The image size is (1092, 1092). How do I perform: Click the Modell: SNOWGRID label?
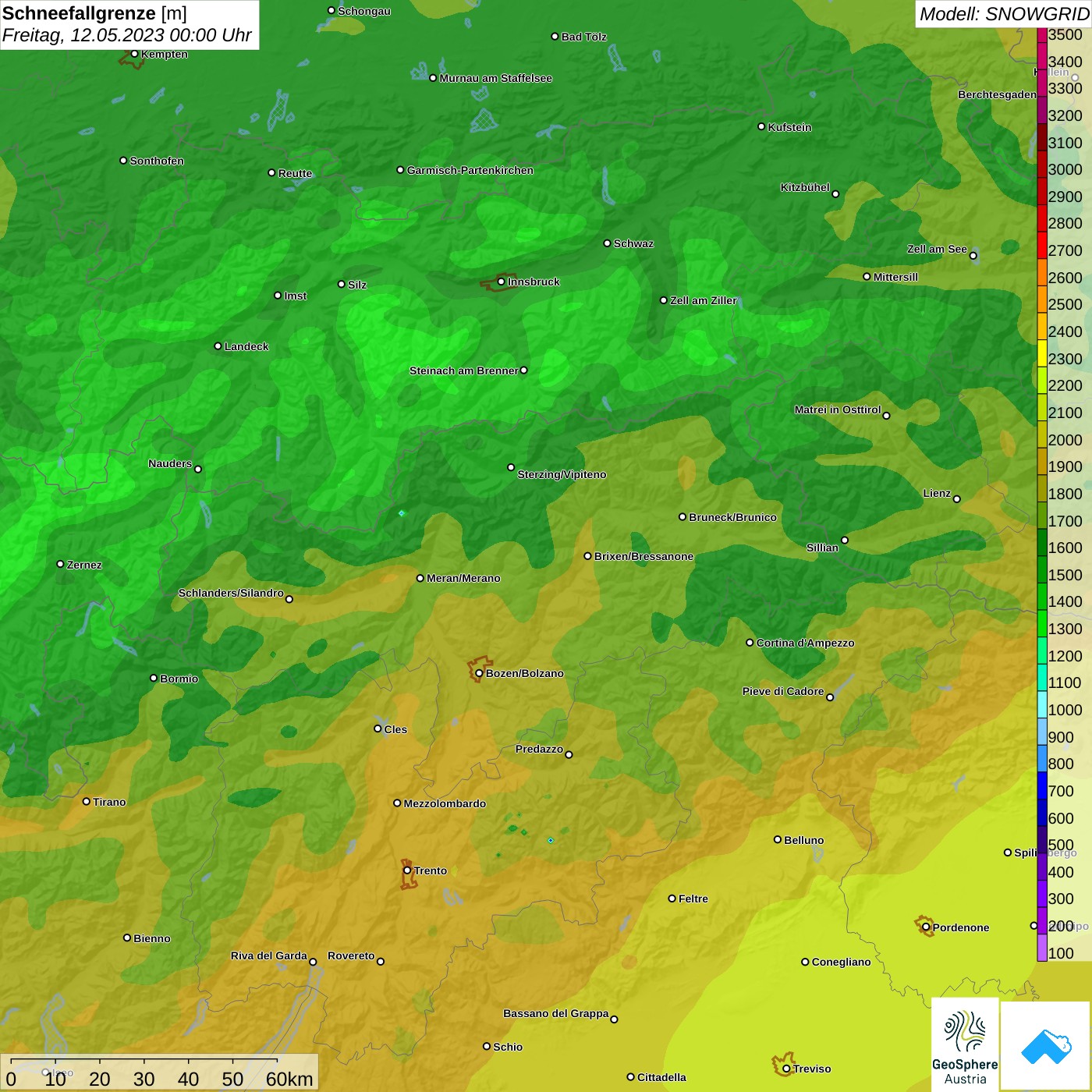tap(1004, 14)
